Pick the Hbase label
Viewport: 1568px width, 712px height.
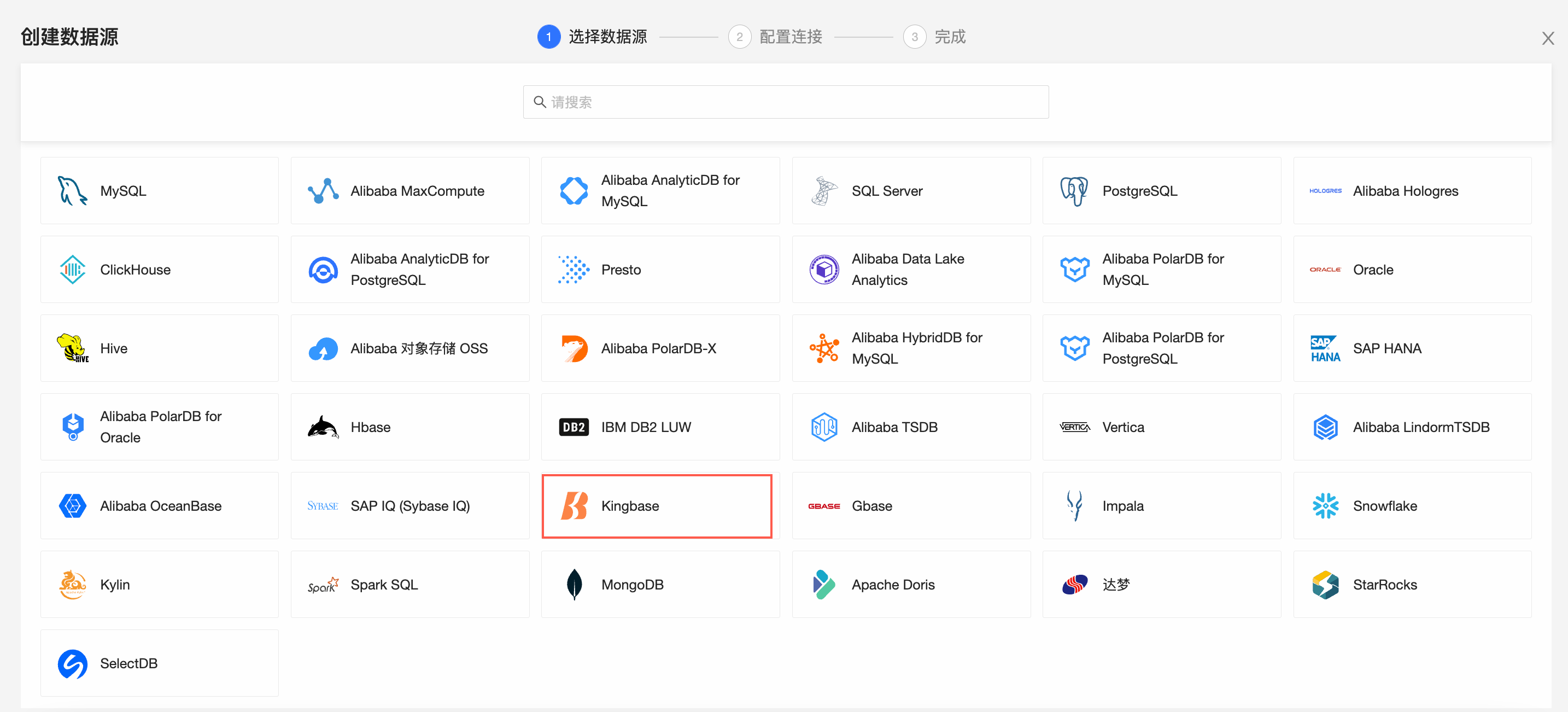370,427
